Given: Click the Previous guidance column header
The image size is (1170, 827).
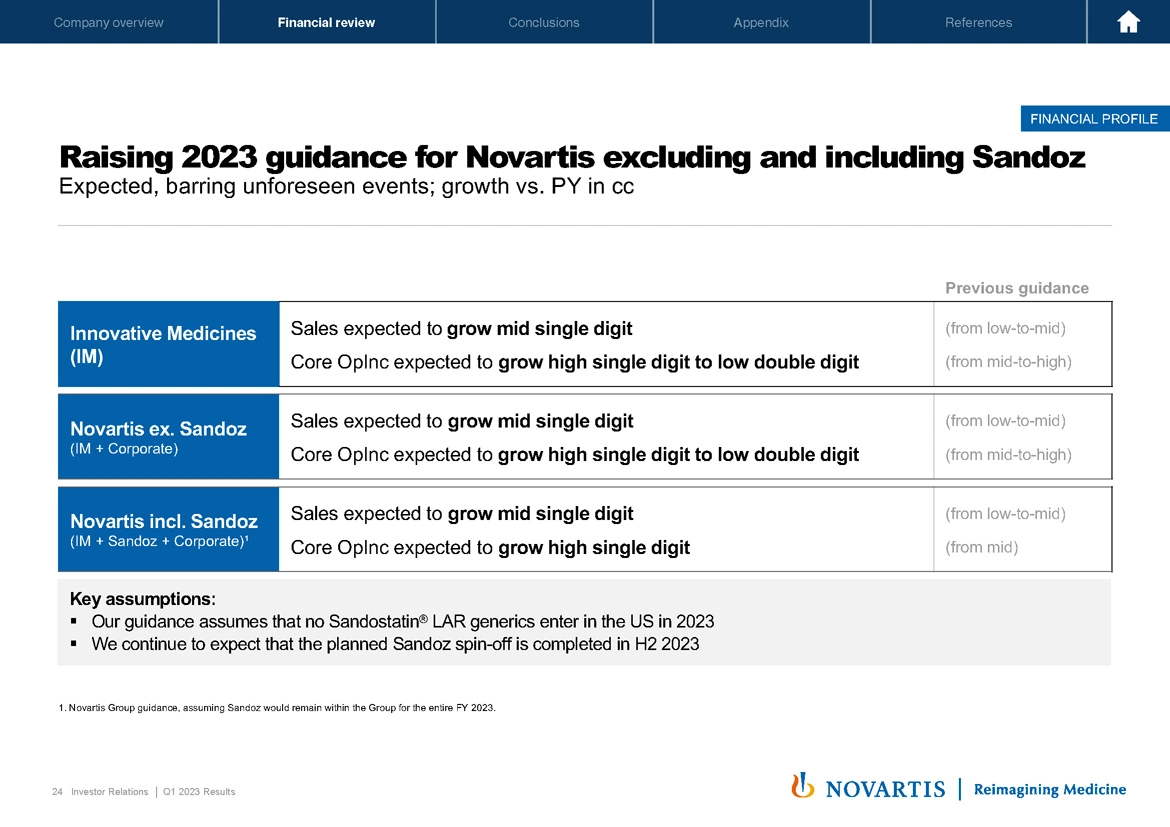Looking at the screenshot, I should pos(1017,288).
